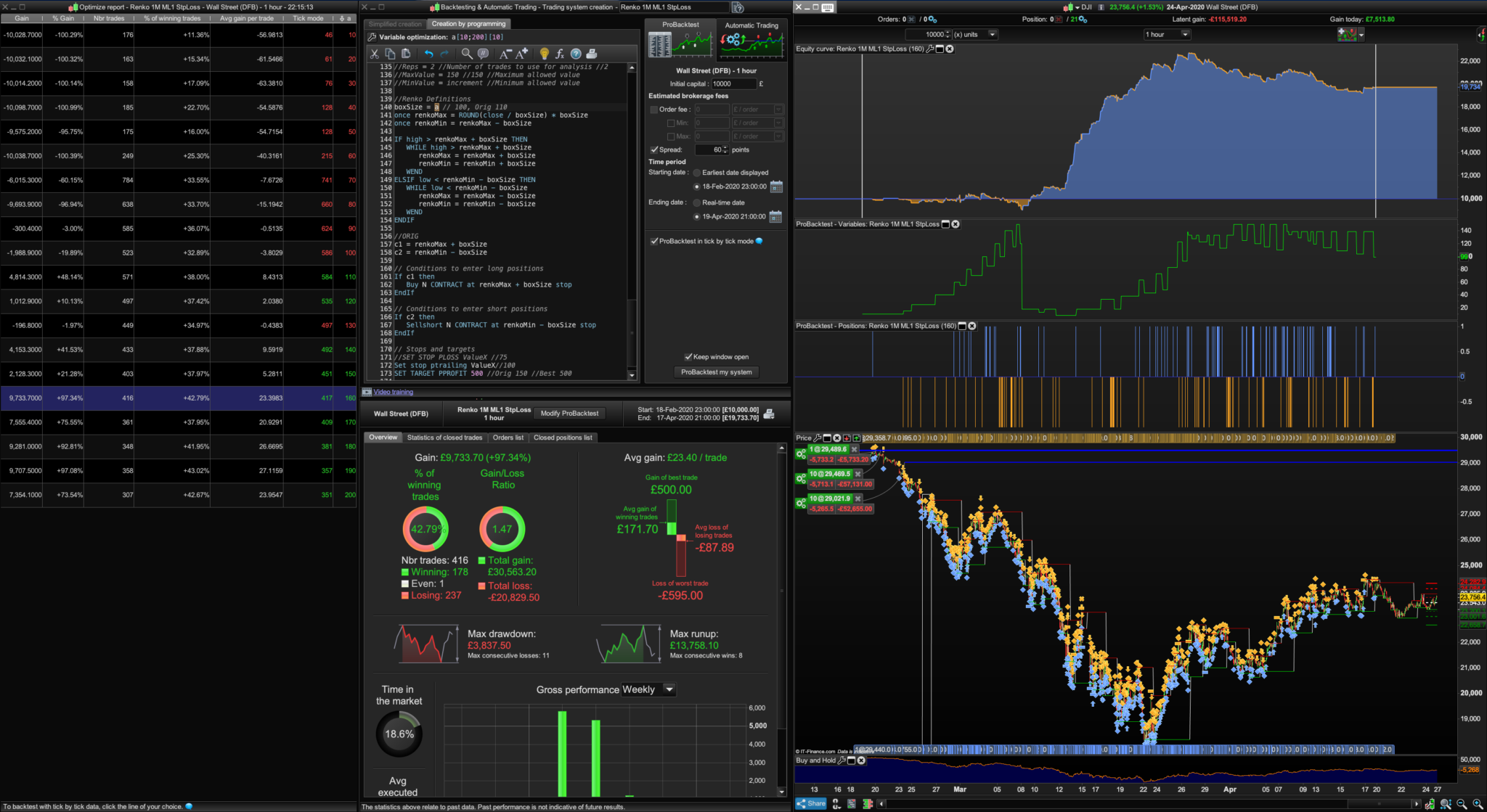Click the Initial capital input field
The width and height of the screenshot is (1487, 812).
[x=733, y=83]
